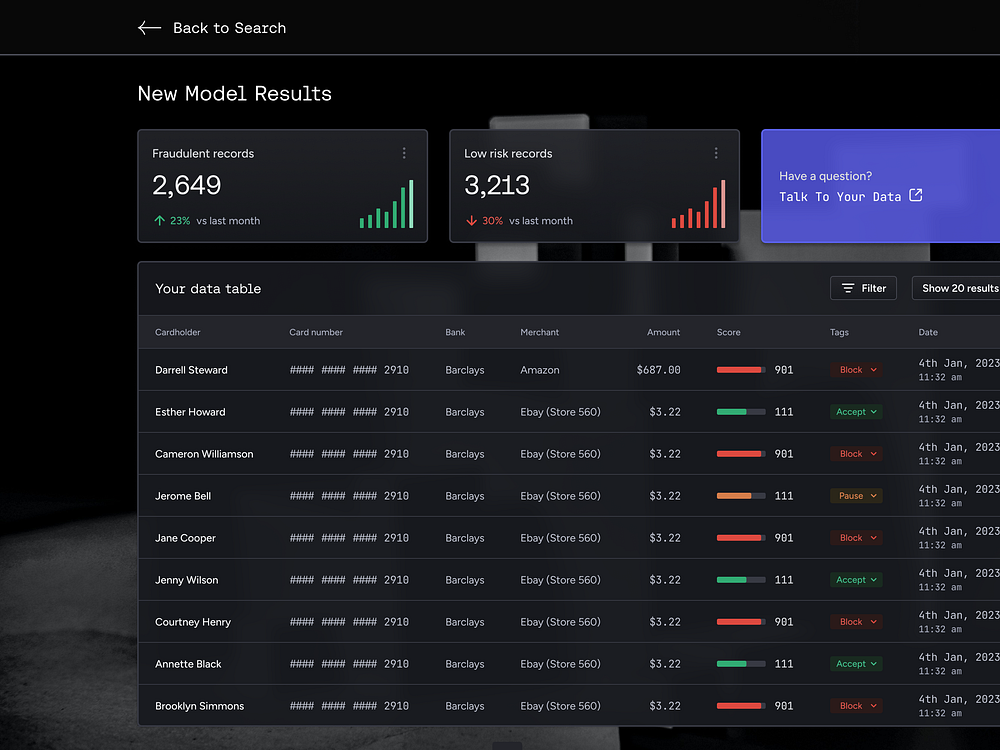Click the filter lines icon inside the Filter button

click(x=846, y=288)
